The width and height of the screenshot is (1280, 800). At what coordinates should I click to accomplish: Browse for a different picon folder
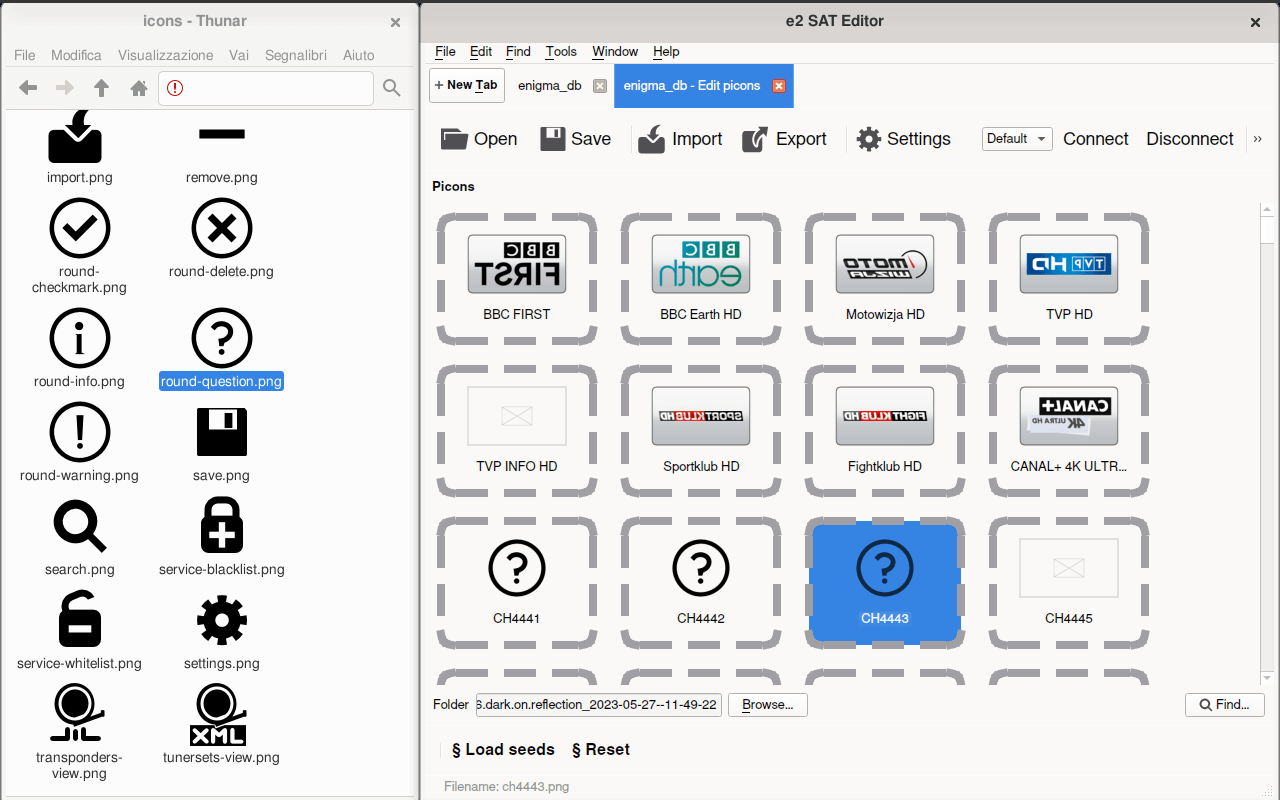(x=767, y=704)
